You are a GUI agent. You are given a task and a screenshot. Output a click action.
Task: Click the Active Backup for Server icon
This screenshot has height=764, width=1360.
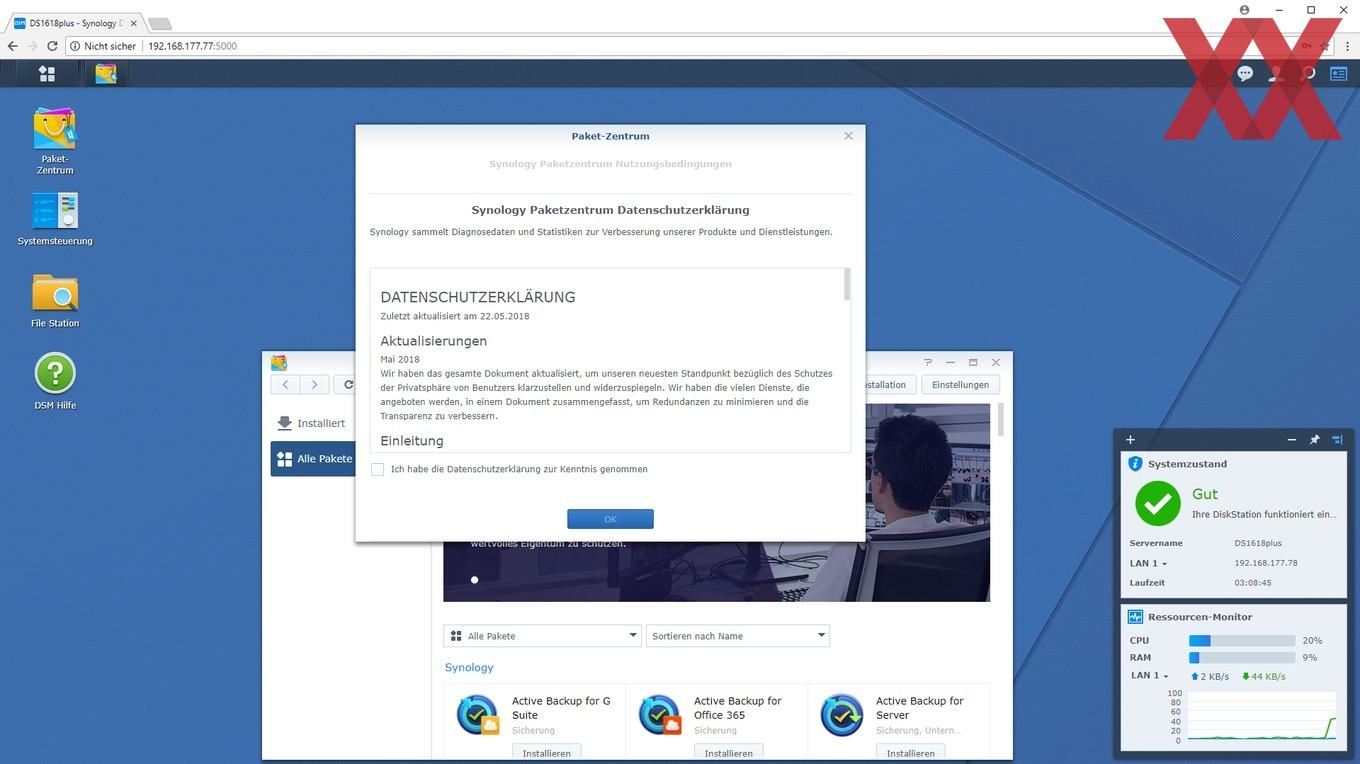coord(842,715)
